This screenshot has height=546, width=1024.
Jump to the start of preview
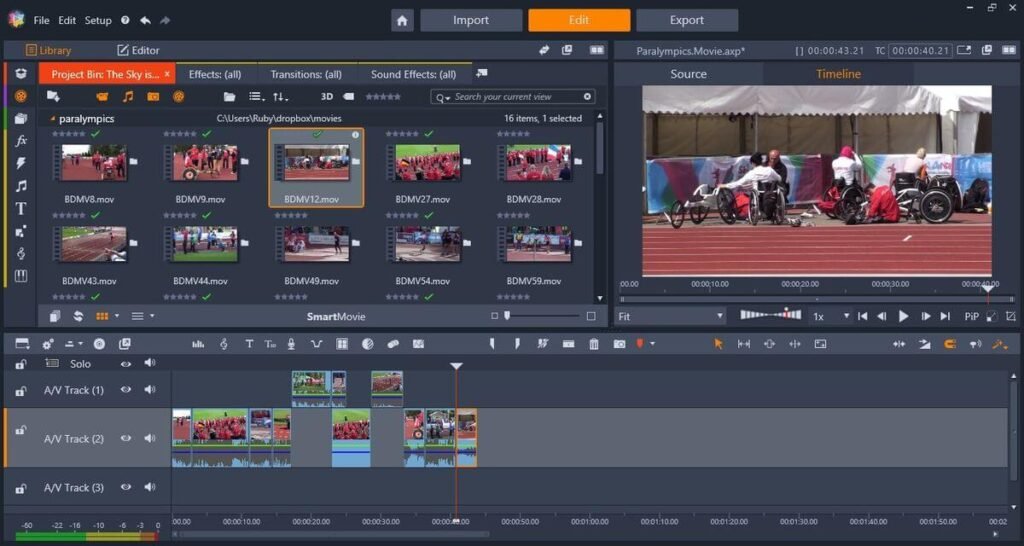(x=862, y=316)
